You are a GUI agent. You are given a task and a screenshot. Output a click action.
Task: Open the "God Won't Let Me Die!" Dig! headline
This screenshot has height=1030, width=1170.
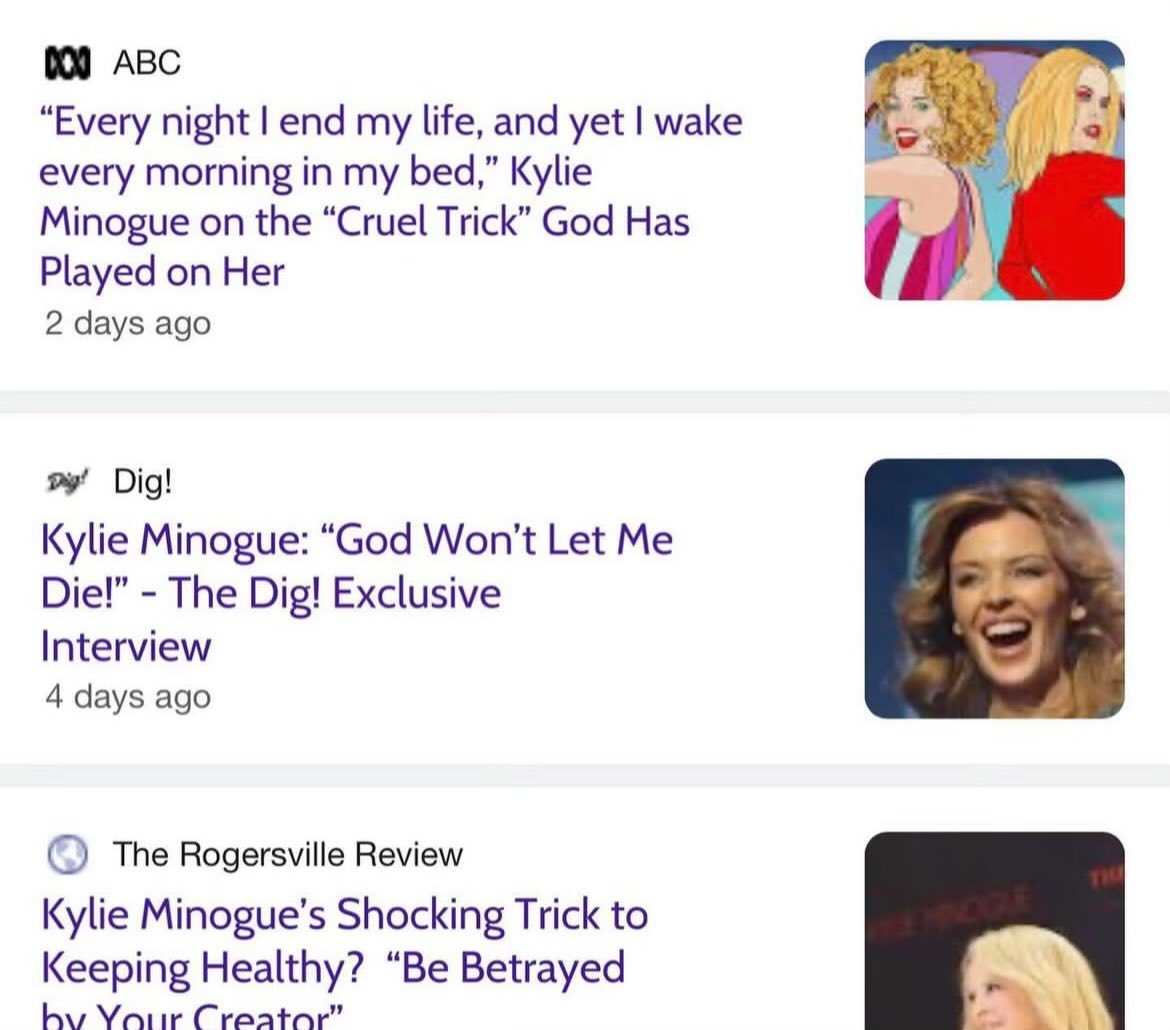click(357, 593)
